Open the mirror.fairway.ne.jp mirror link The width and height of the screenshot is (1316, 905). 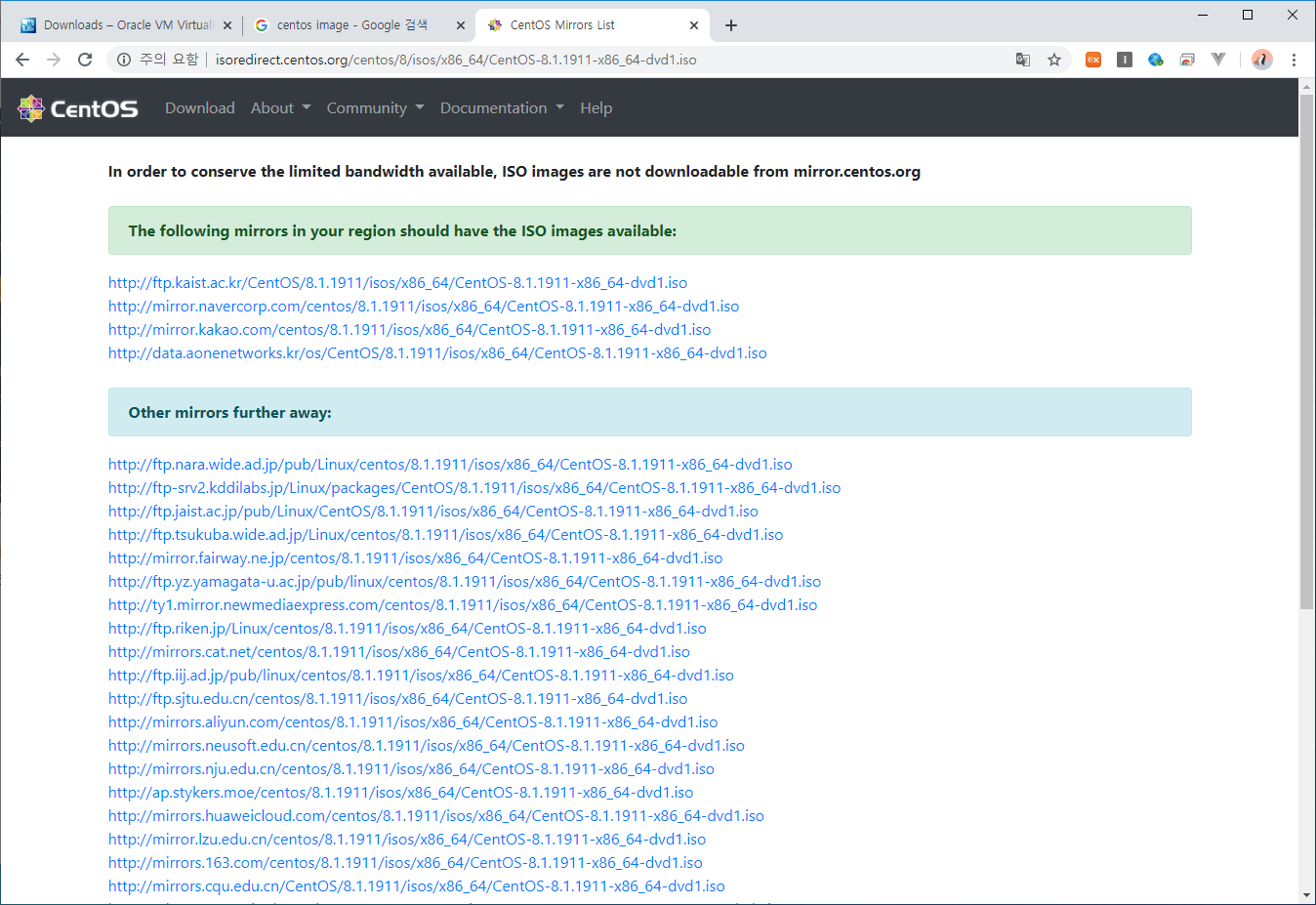[415, 558]
